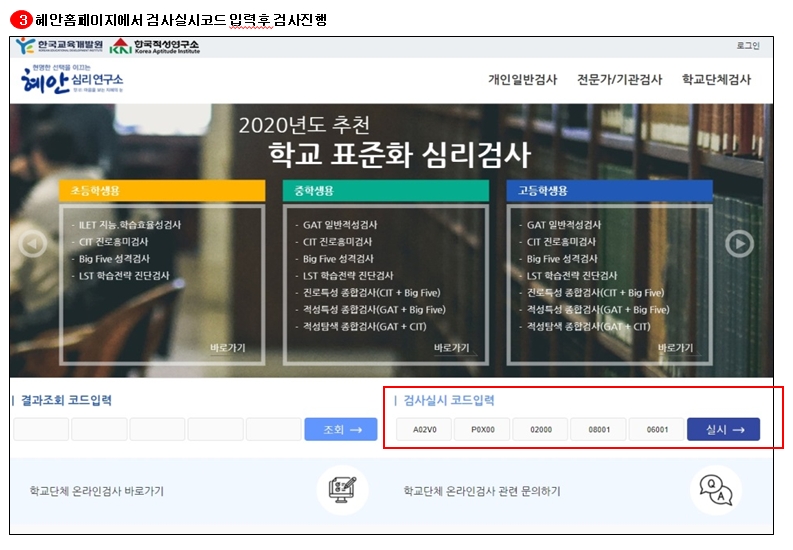
Task: Open the 전문가/기관검사 menu
Action: coord(619,80)
